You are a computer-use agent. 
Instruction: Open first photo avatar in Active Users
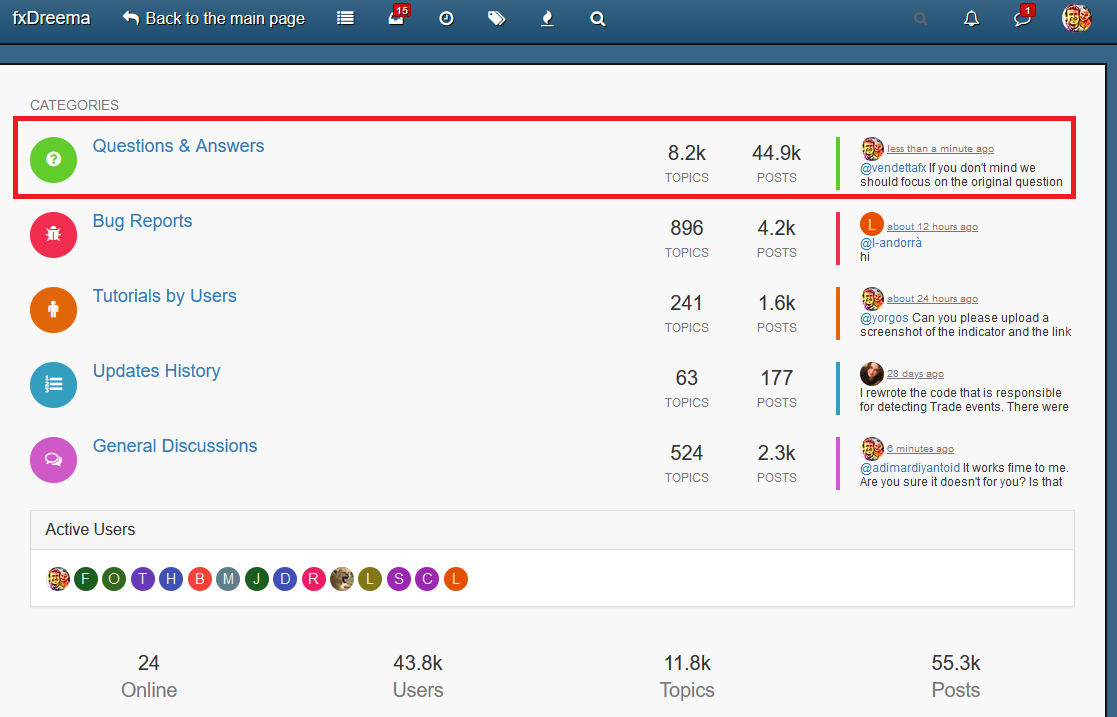(x=58, y=579)
